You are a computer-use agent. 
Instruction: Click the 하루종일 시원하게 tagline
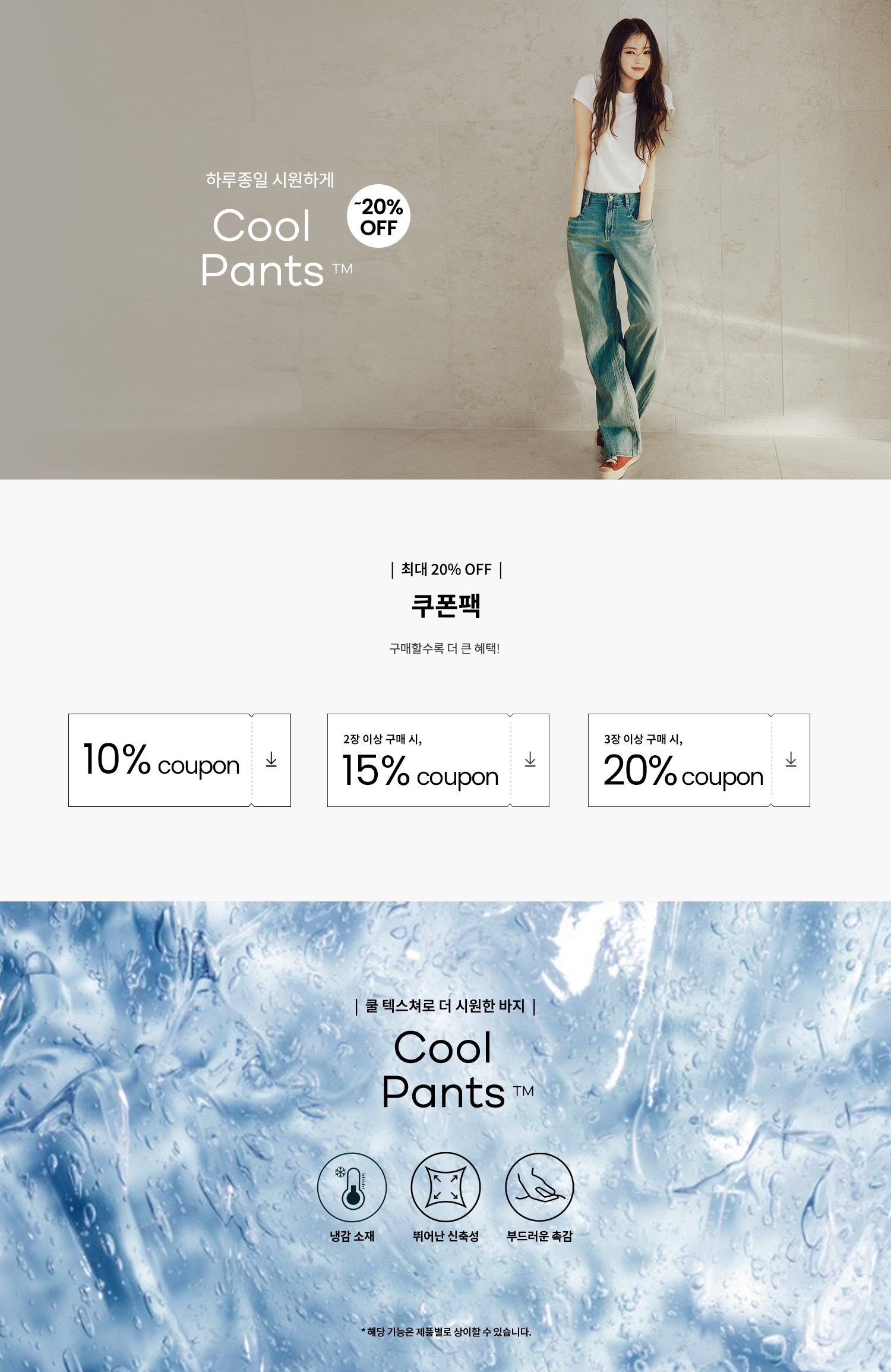pyautogui.click(x=270, y=179)
